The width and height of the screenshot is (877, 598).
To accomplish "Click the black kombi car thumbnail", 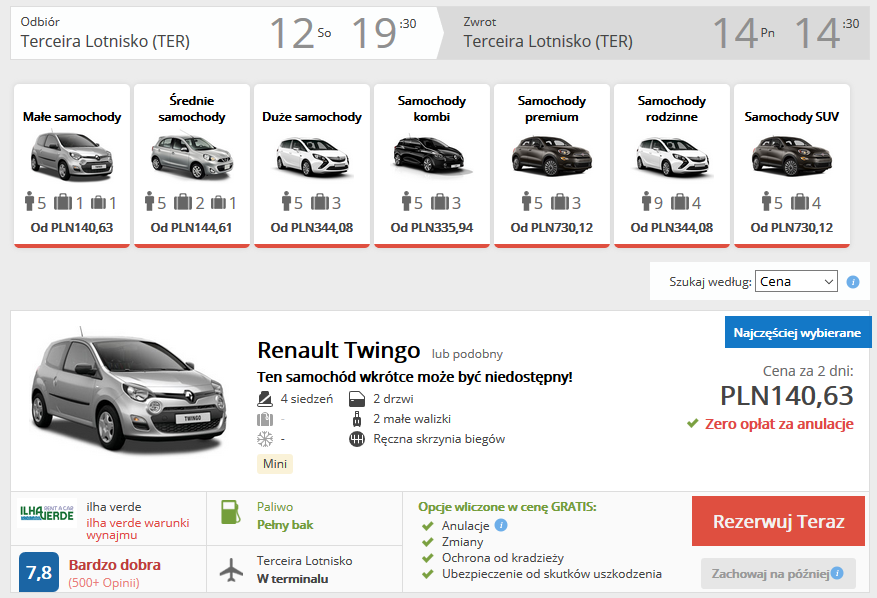I will tap(430, 154).
